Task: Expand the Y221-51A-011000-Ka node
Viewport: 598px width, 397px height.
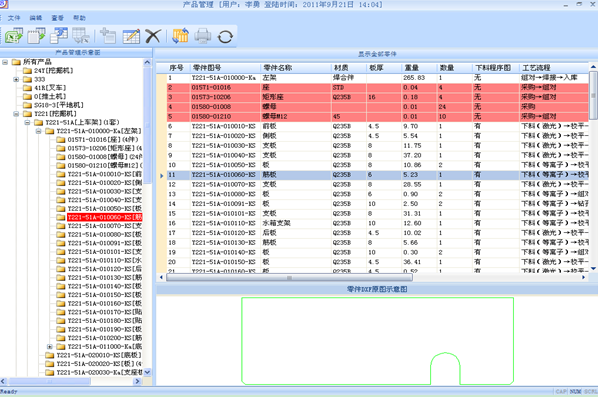Action: point(50,347)
